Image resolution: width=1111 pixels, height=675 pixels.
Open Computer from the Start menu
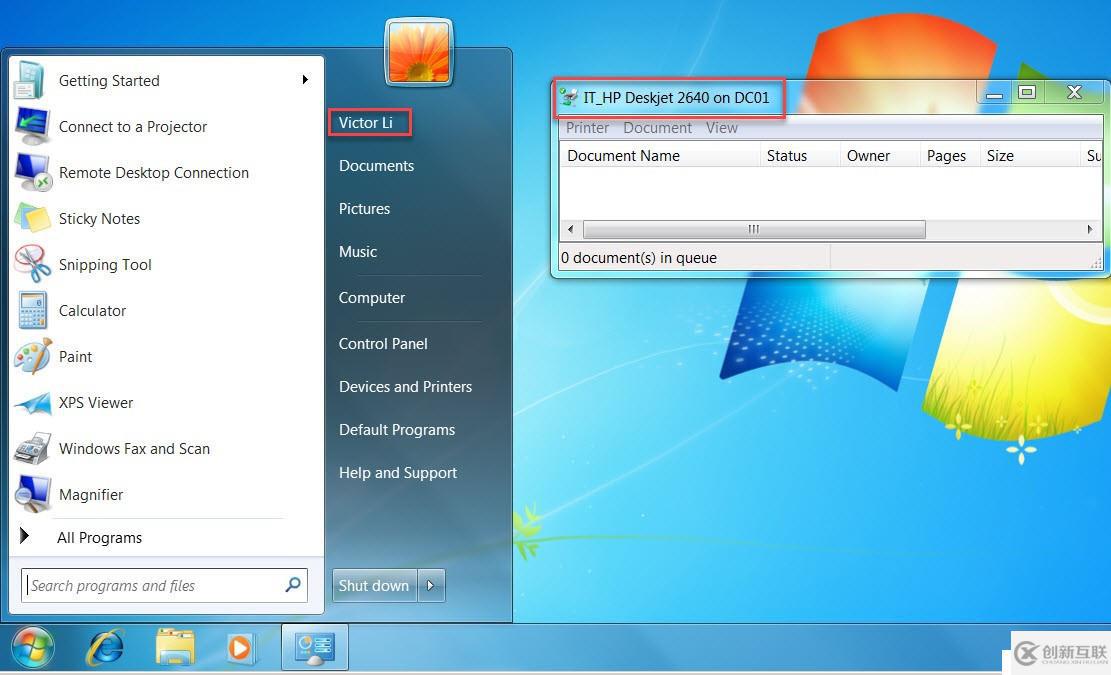coord(372,298)
